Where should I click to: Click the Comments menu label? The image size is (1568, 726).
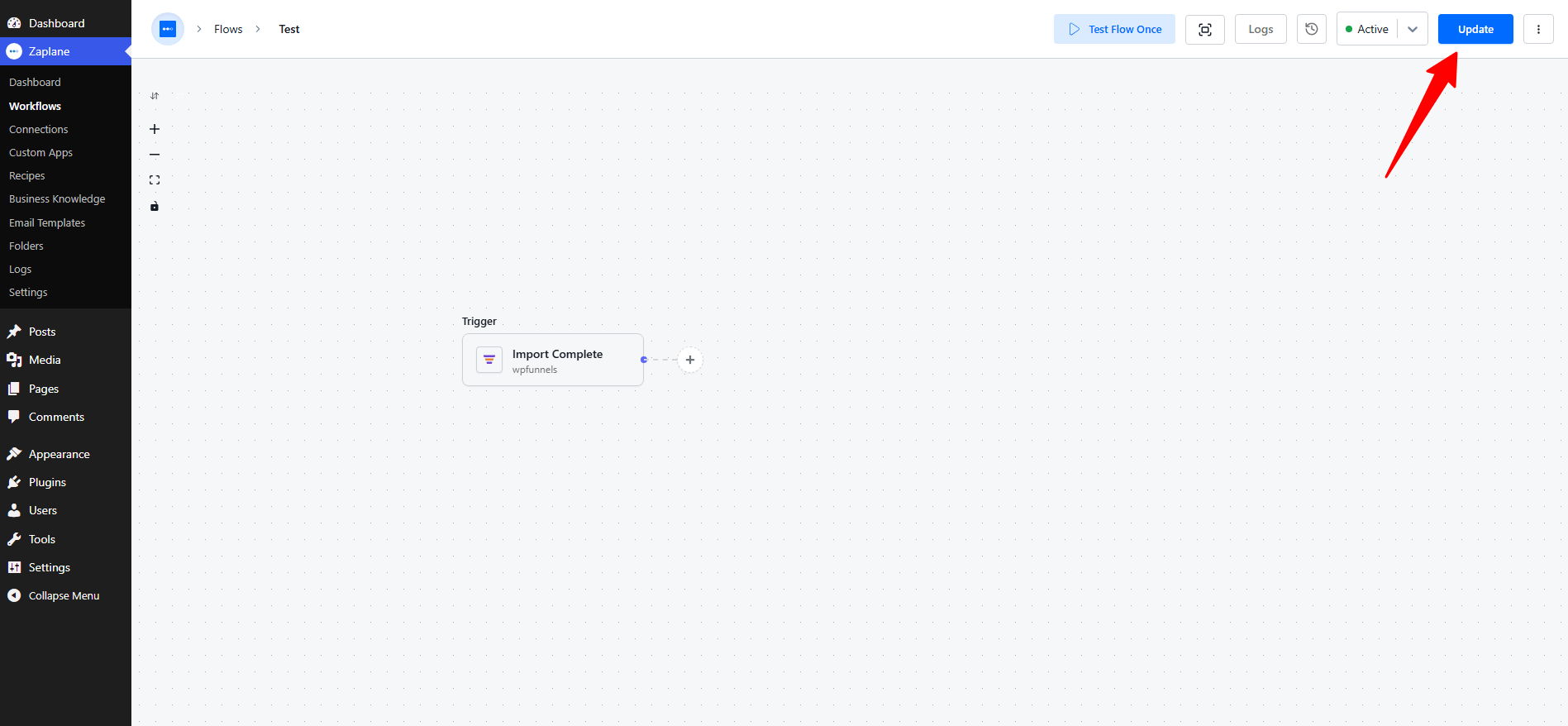(x=56, y=417)
